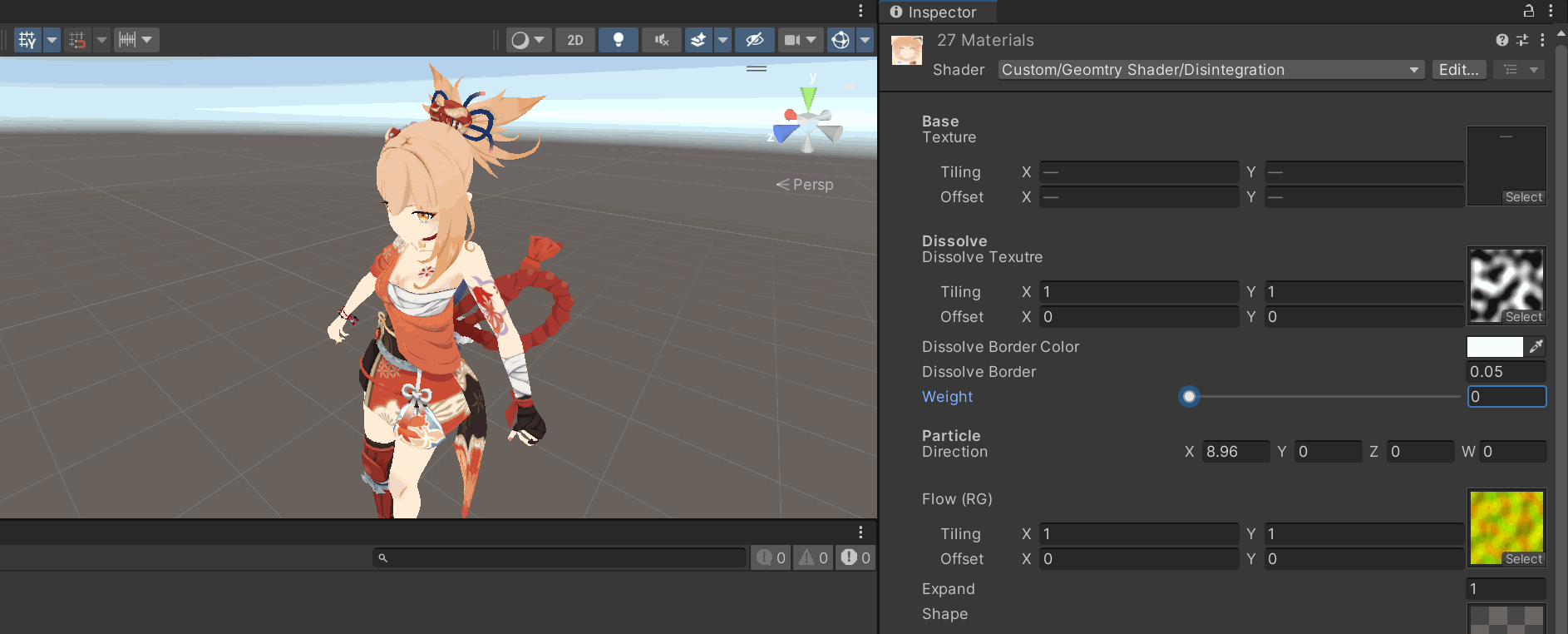Click the Weight property label
Image resolution: width=1568 pixels, height=634 pixels.
click(947, 397)
